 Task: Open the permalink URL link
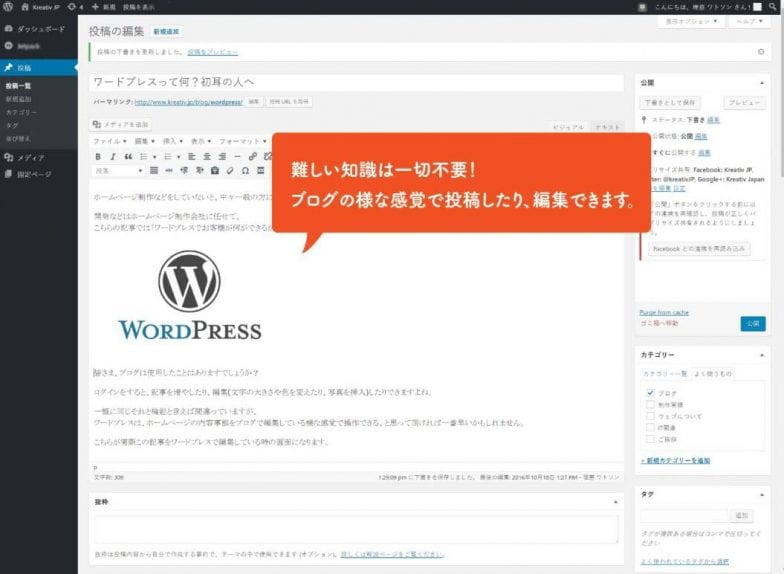(188, 102)
